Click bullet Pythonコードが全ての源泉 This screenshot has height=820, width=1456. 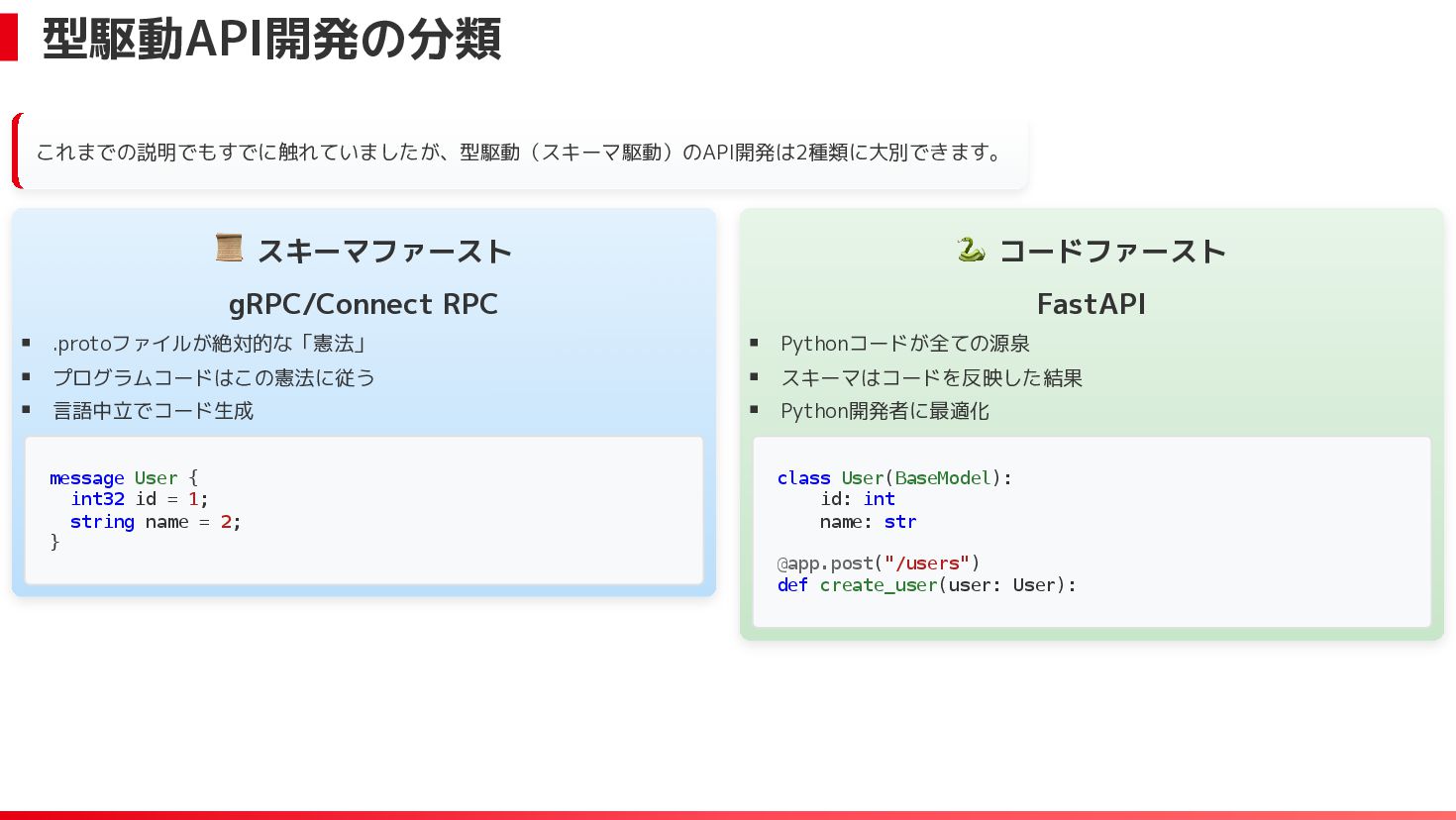point(905,344)
